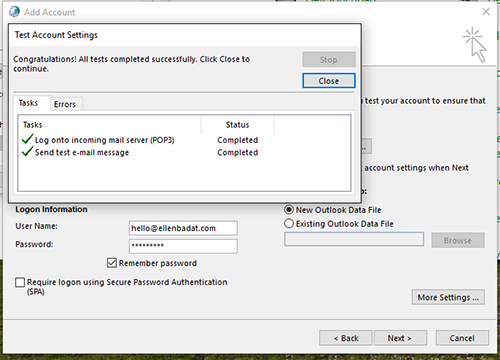
Task: Click the Close button in Test Account Settings
Action: point(329,81)
